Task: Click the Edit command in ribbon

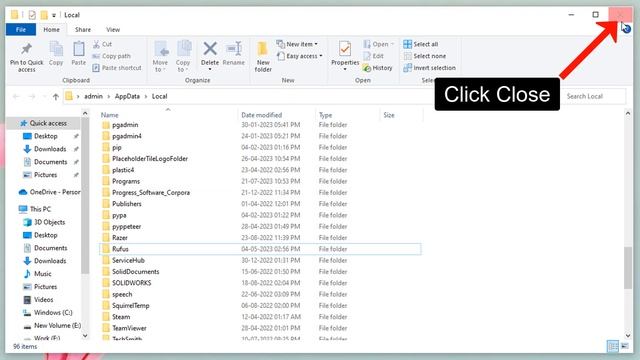Action: point(373,56)
